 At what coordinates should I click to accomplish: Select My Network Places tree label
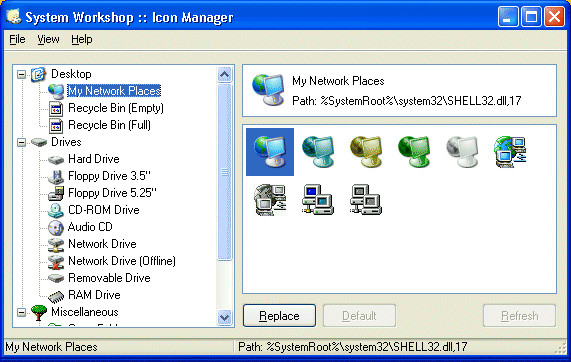click(114, 91)
